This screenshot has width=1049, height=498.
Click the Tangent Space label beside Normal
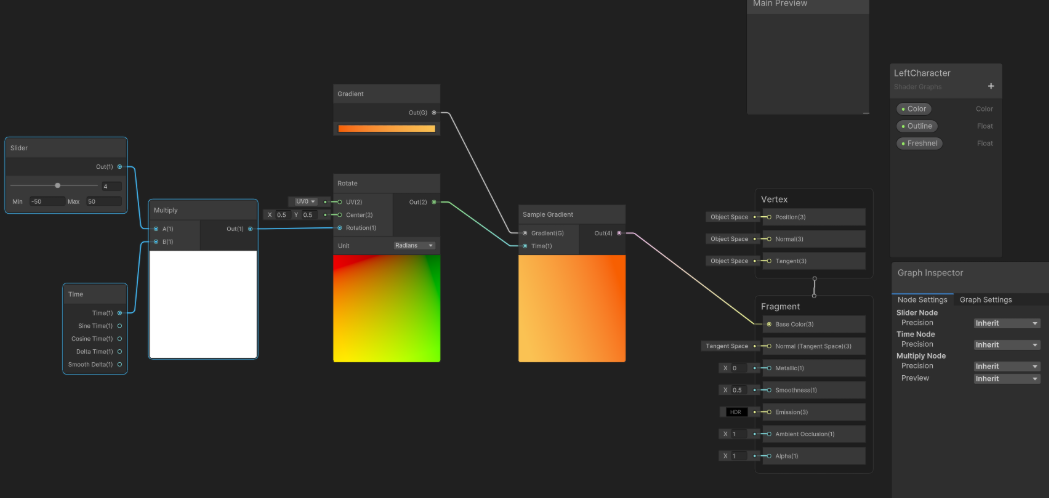pyautogui.click(x=726, y=346)
